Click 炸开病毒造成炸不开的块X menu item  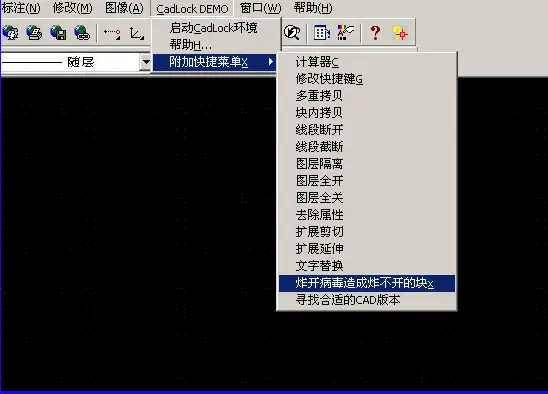coord(367,283)
